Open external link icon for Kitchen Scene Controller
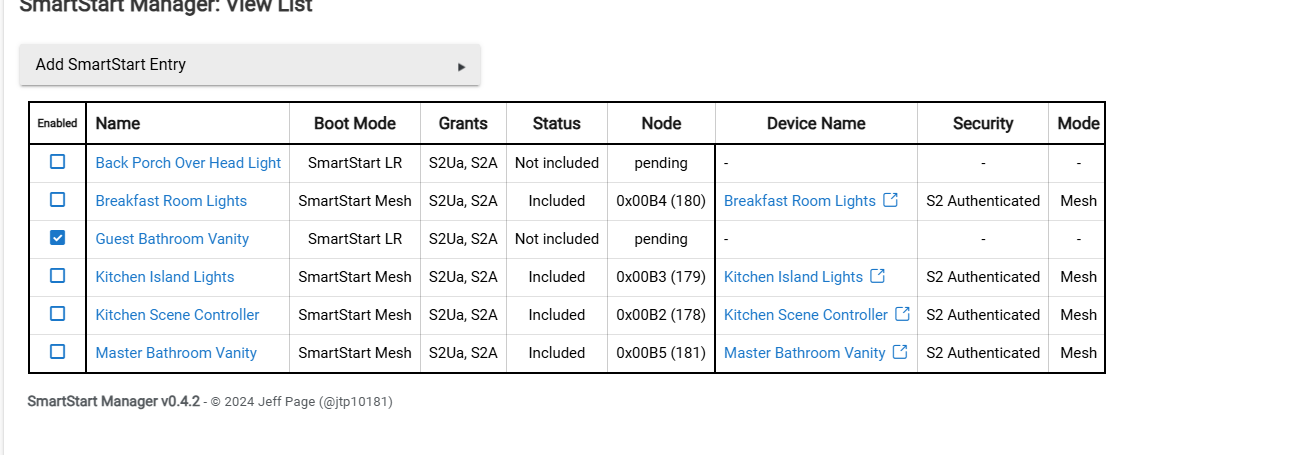The width and height of the screenshot is (1295, 455). pos(902,314)
